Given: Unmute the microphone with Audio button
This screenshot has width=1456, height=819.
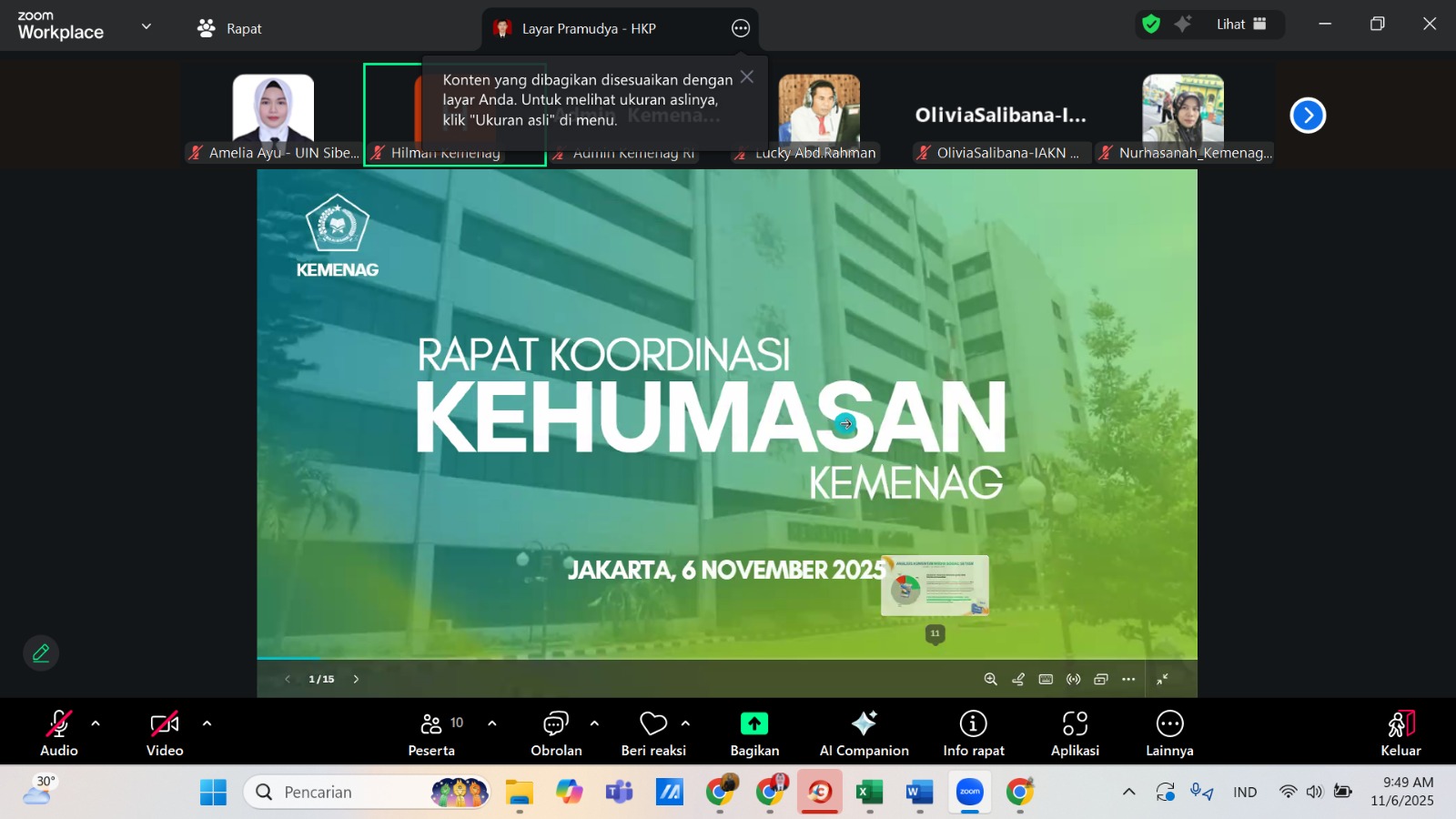Looking at the screenshot, I should pyautogui.click(x=59, y=733).
